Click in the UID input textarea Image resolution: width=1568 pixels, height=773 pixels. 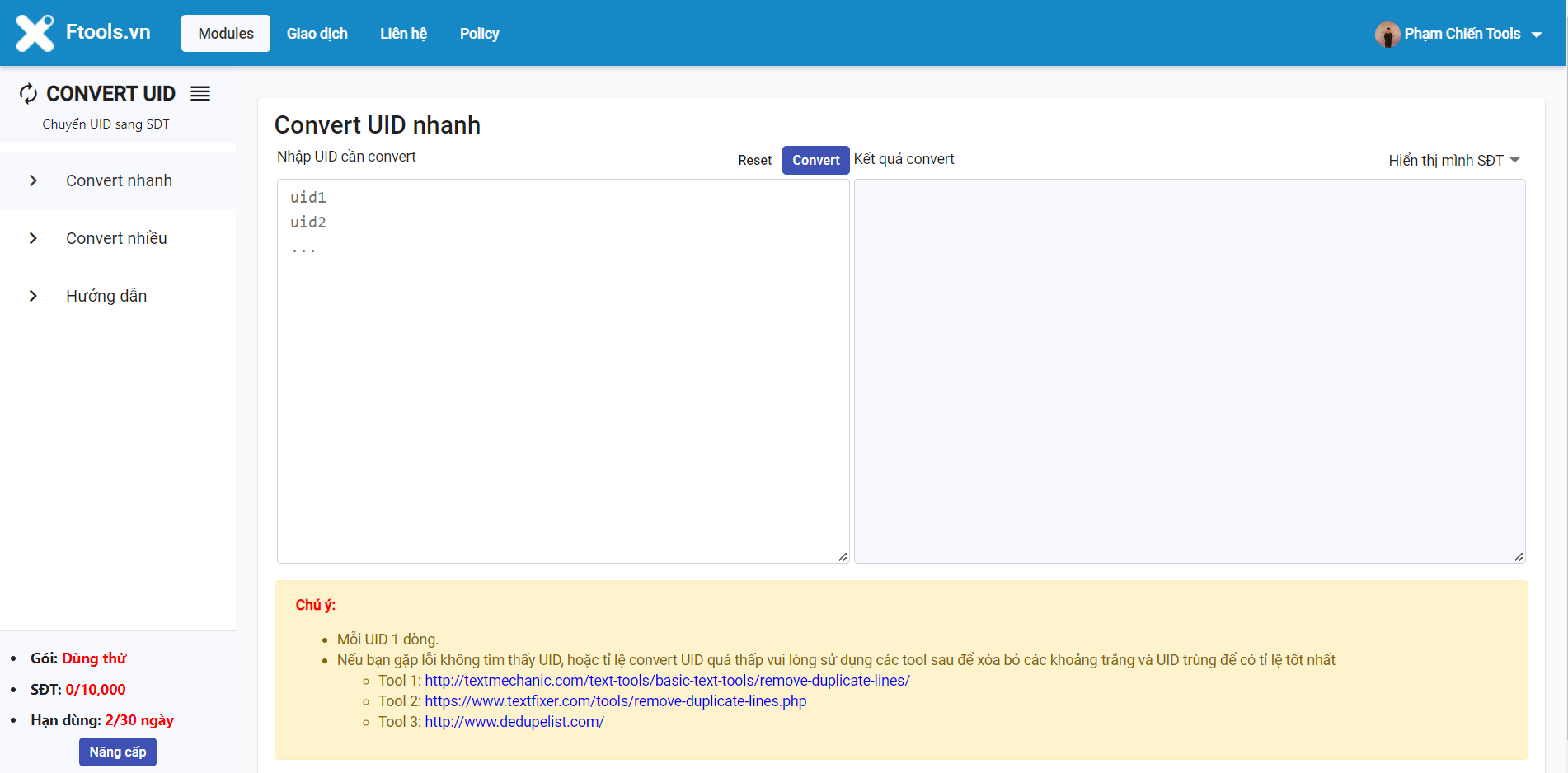pyautogui.click(x=563, y=371)
